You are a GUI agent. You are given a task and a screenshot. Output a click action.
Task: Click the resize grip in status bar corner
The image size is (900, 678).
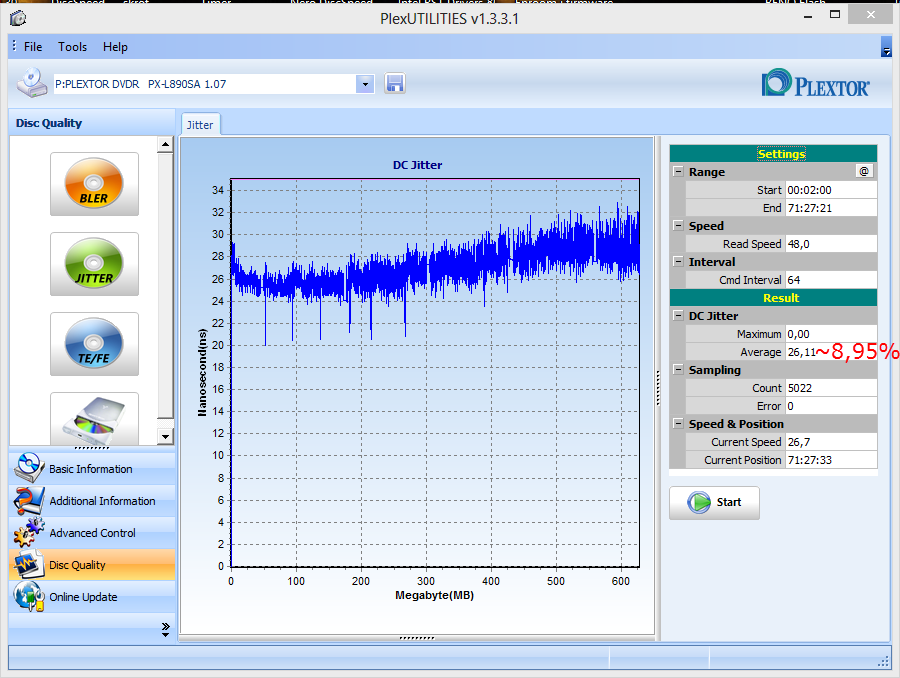click(x=883, y=662)
